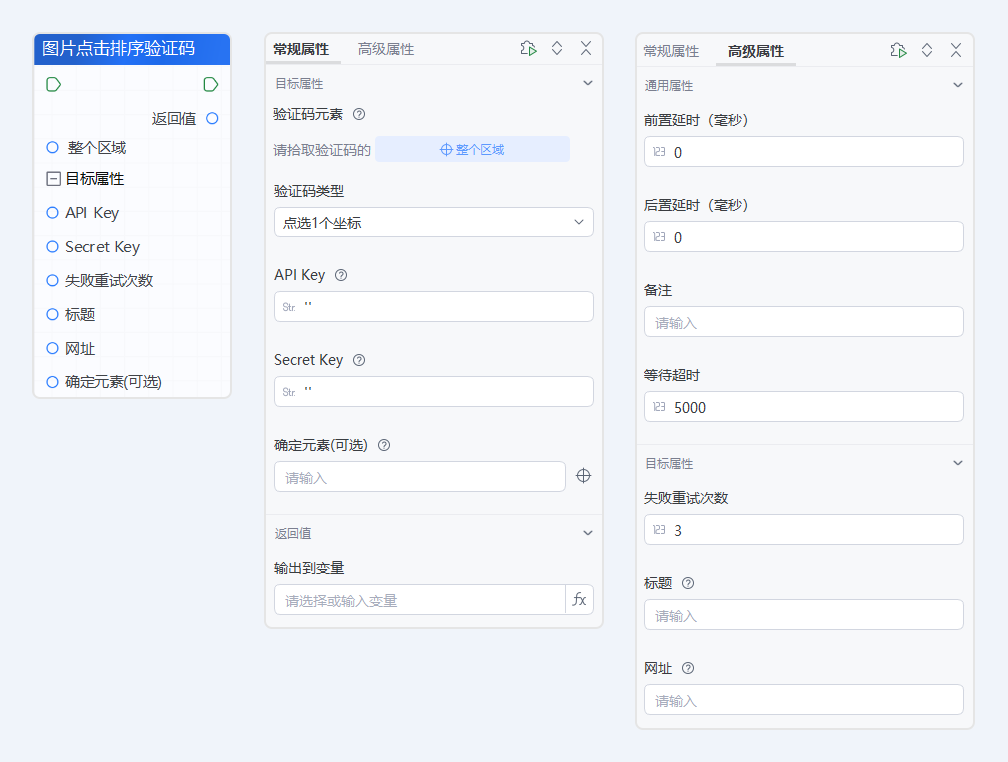Collapse the 通用属性 section in right panel
Screen dimensions: 1008x762
pyautogui.click(x=957, y=86)
